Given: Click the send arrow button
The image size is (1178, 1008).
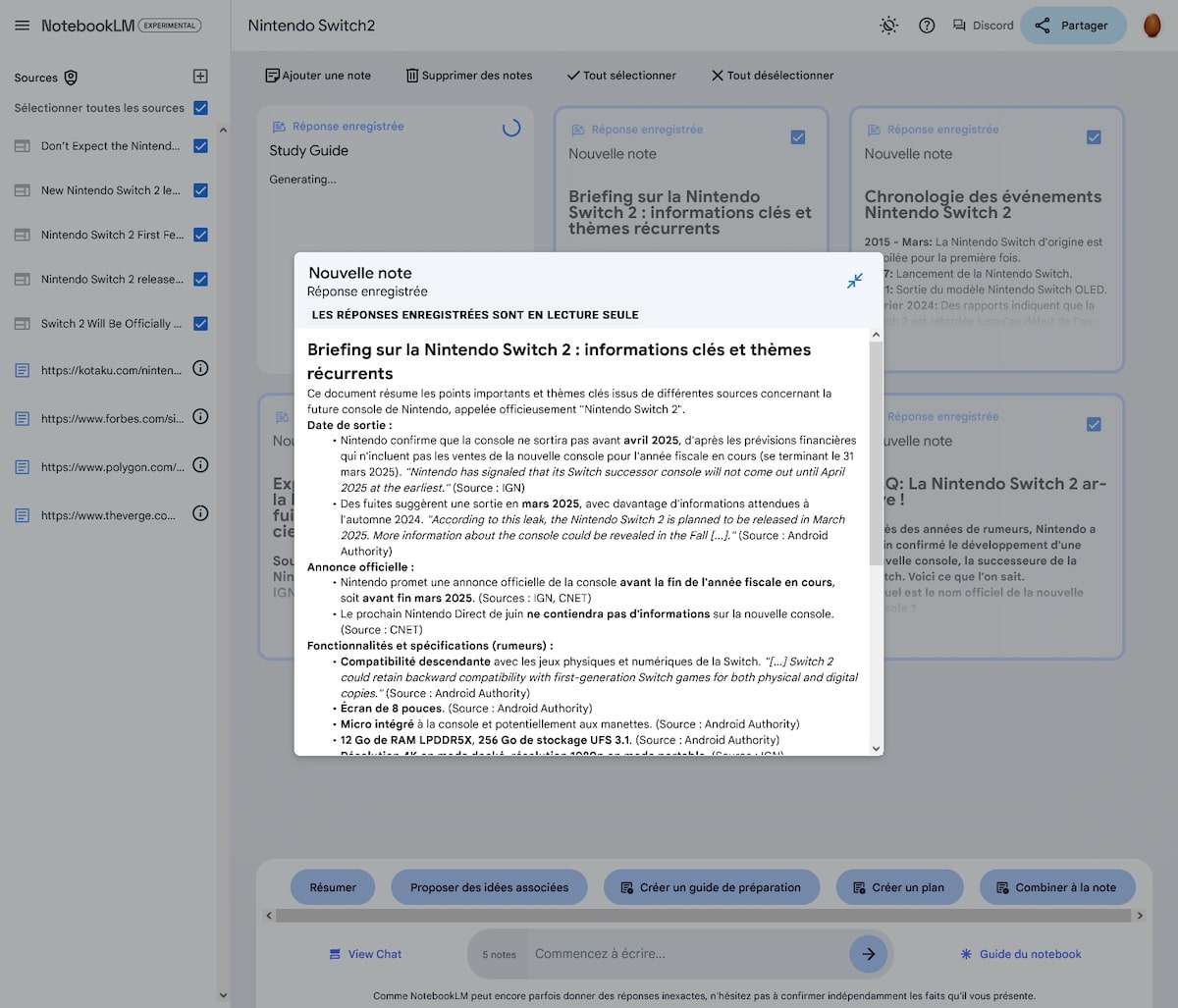Looking at the screenshot, I should pos(868,953).
